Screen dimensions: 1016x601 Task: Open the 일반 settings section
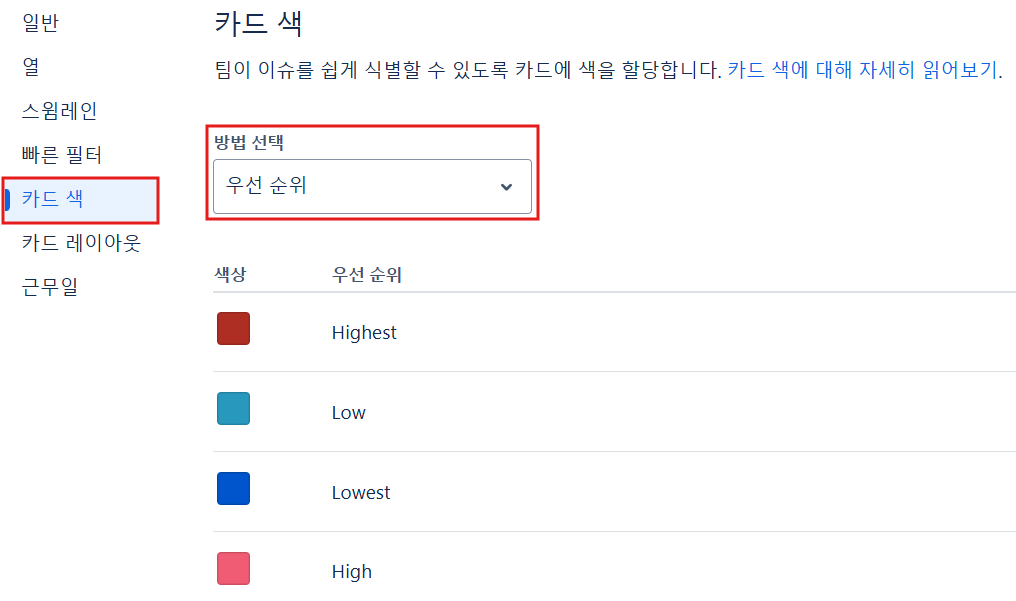(40, 23)
